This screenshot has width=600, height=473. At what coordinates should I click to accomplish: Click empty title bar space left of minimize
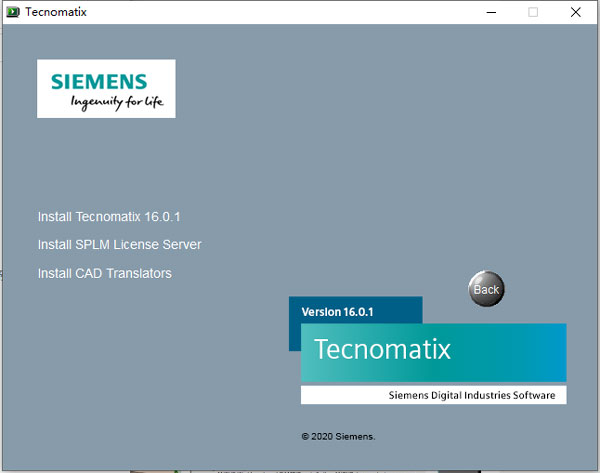coord(300,12)
